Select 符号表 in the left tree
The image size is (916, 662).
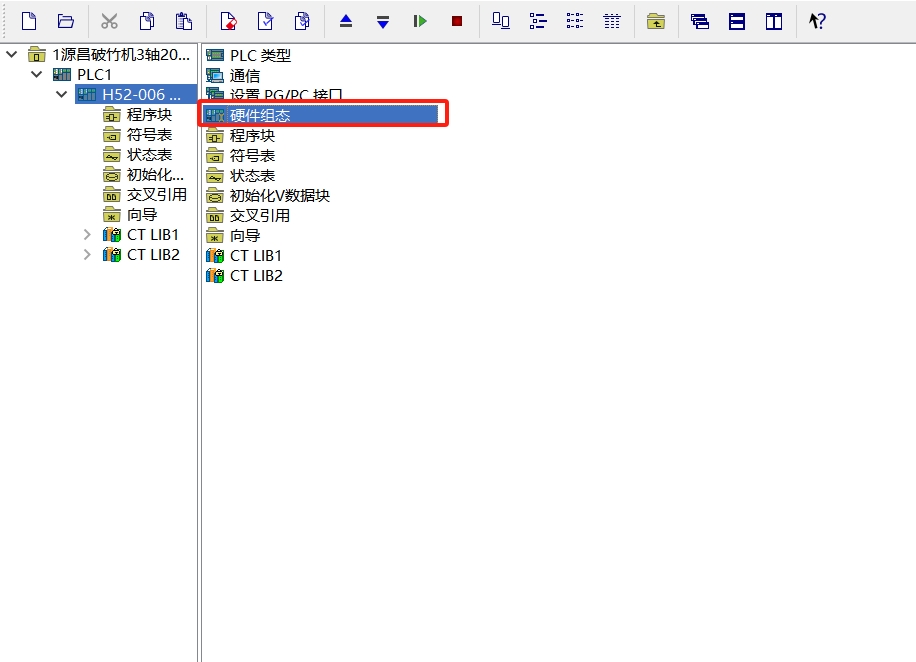[149, 135]
